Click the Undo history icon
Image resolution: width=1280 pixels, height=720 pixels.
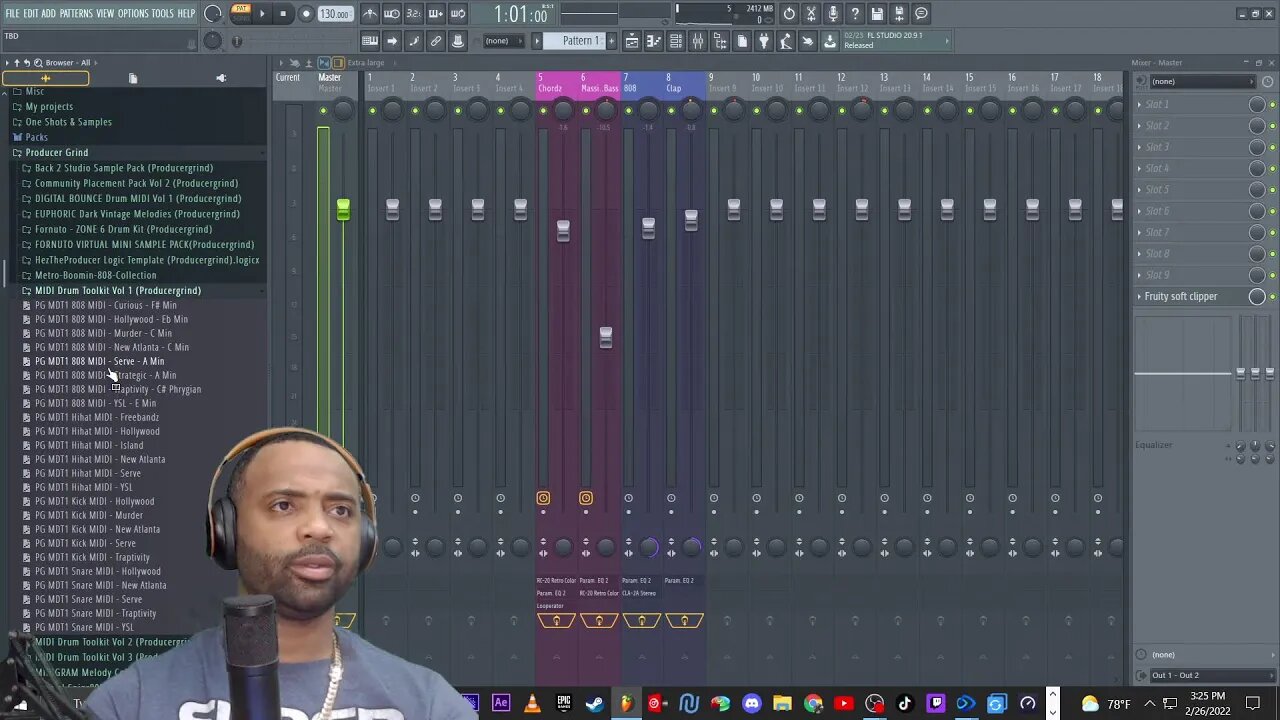point(789,14)
